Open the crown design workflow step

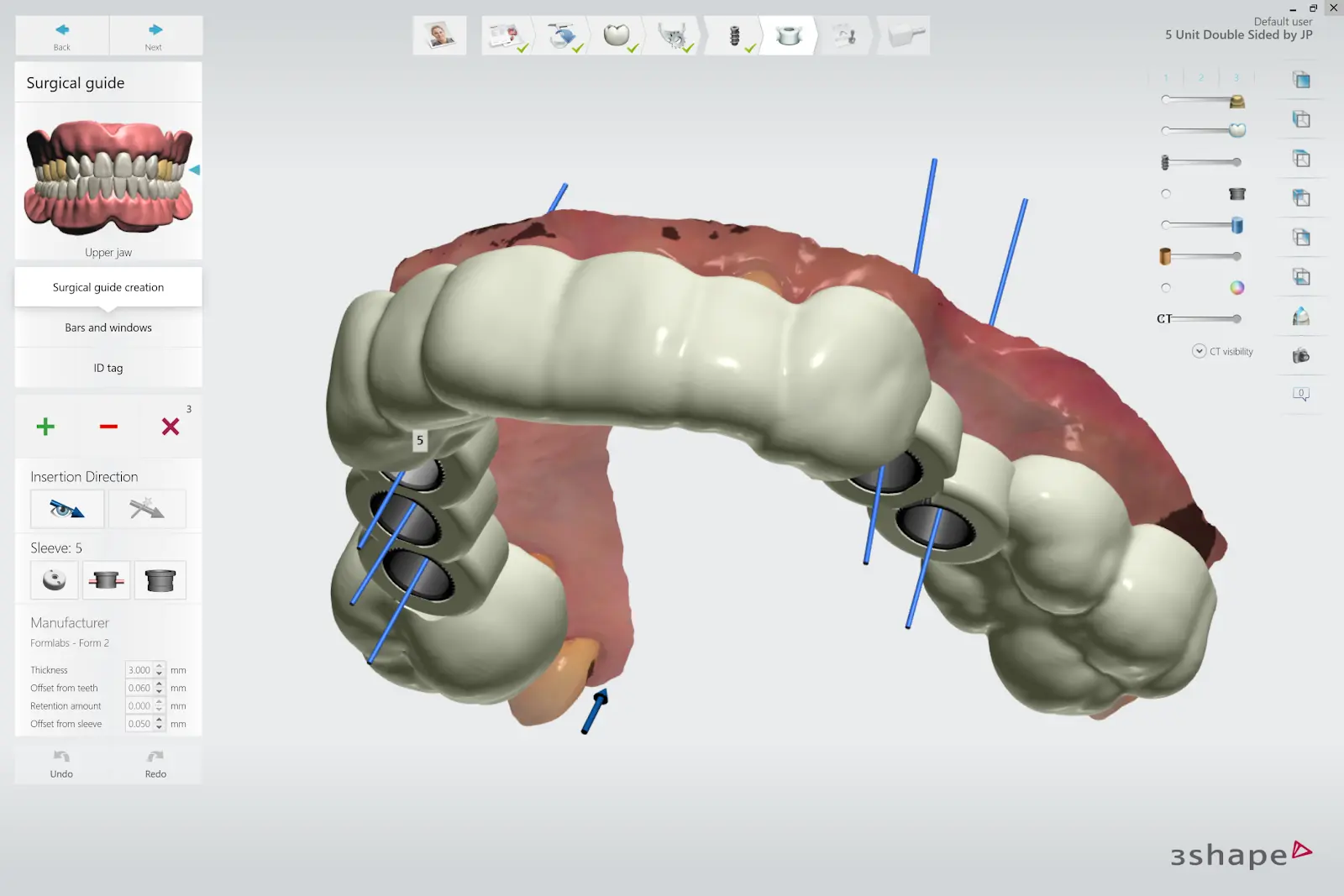click(x=619, y=35)
